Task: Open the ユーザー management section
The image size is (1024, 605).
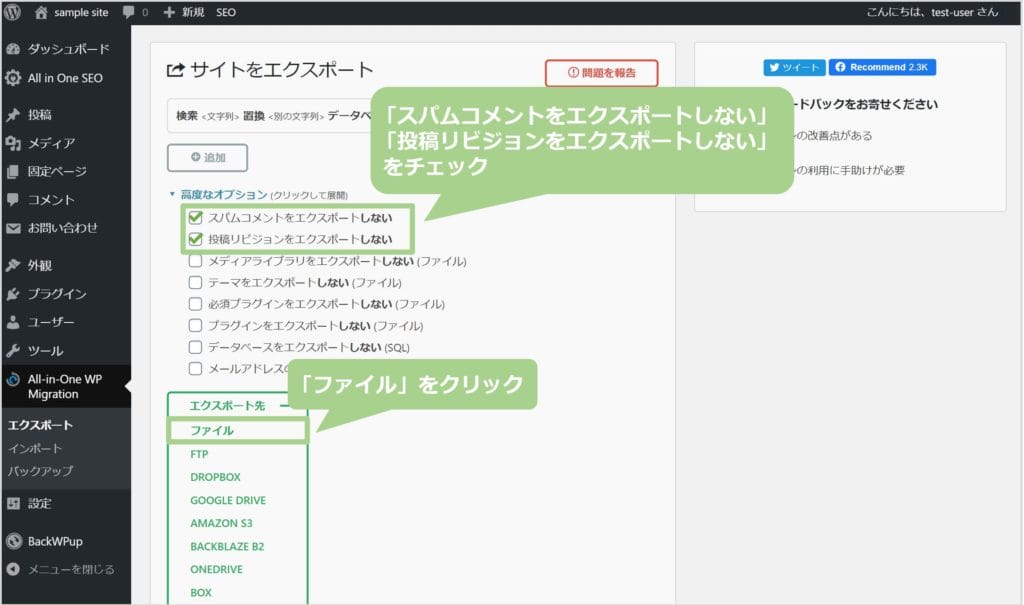Action: click(x=14, y=322)
